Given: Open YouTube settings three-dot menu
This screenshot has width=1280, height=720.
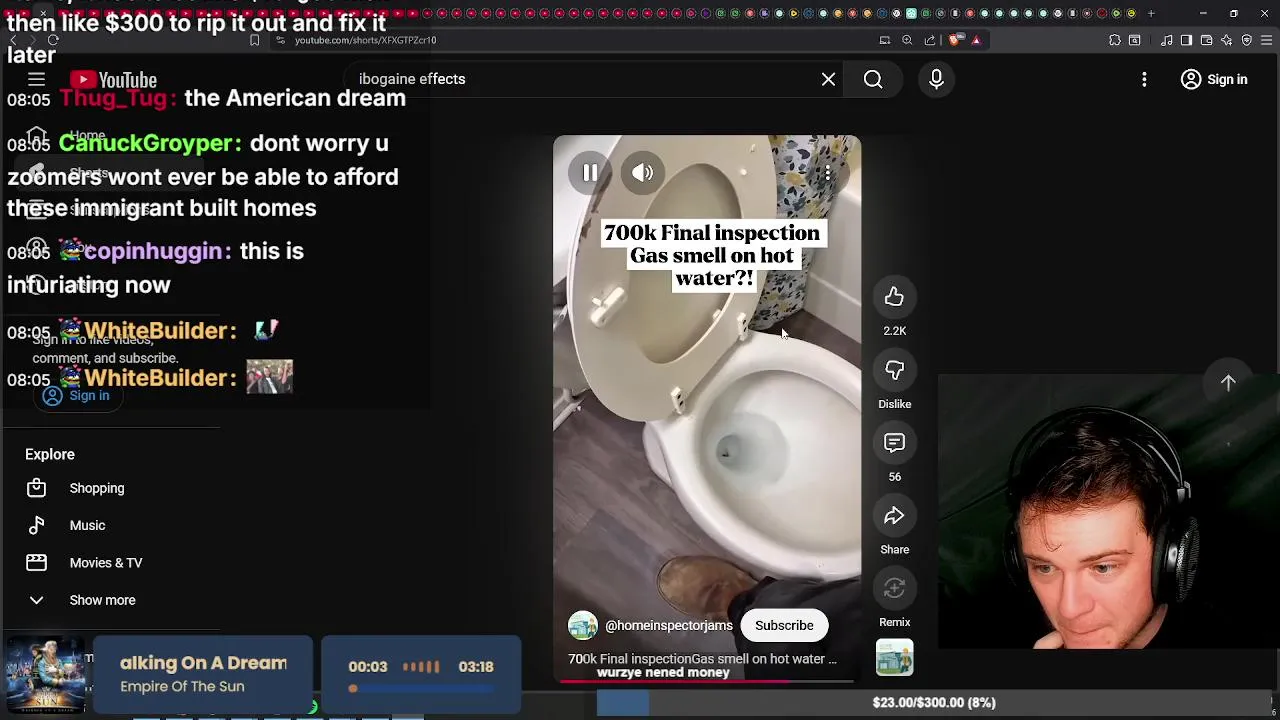Looking at the screenshot, I should click(x=1144, y=79).
